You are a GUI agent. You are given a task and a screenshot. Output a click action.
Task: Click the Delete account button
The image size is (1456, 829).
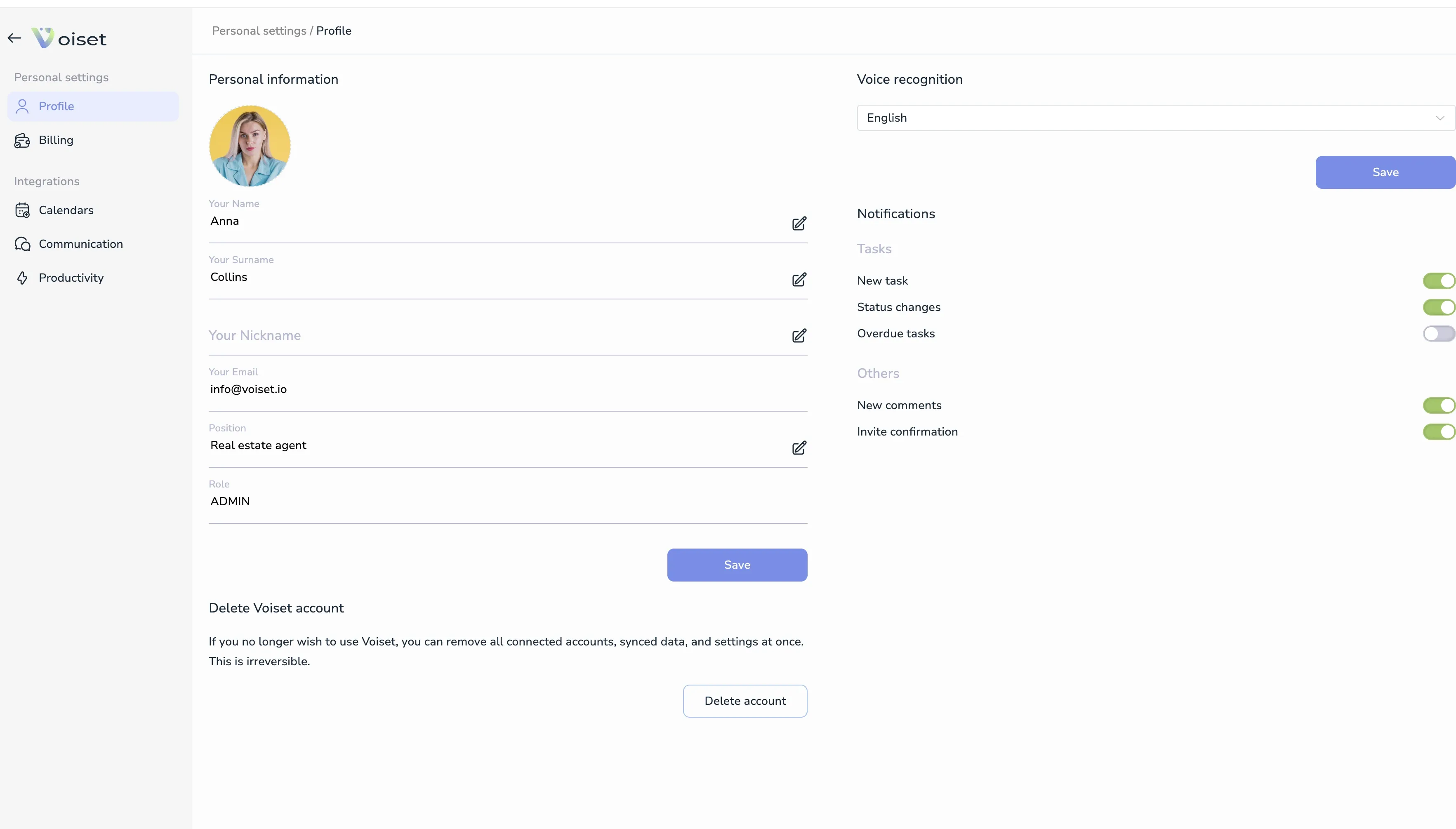click(x=745, y=701)
